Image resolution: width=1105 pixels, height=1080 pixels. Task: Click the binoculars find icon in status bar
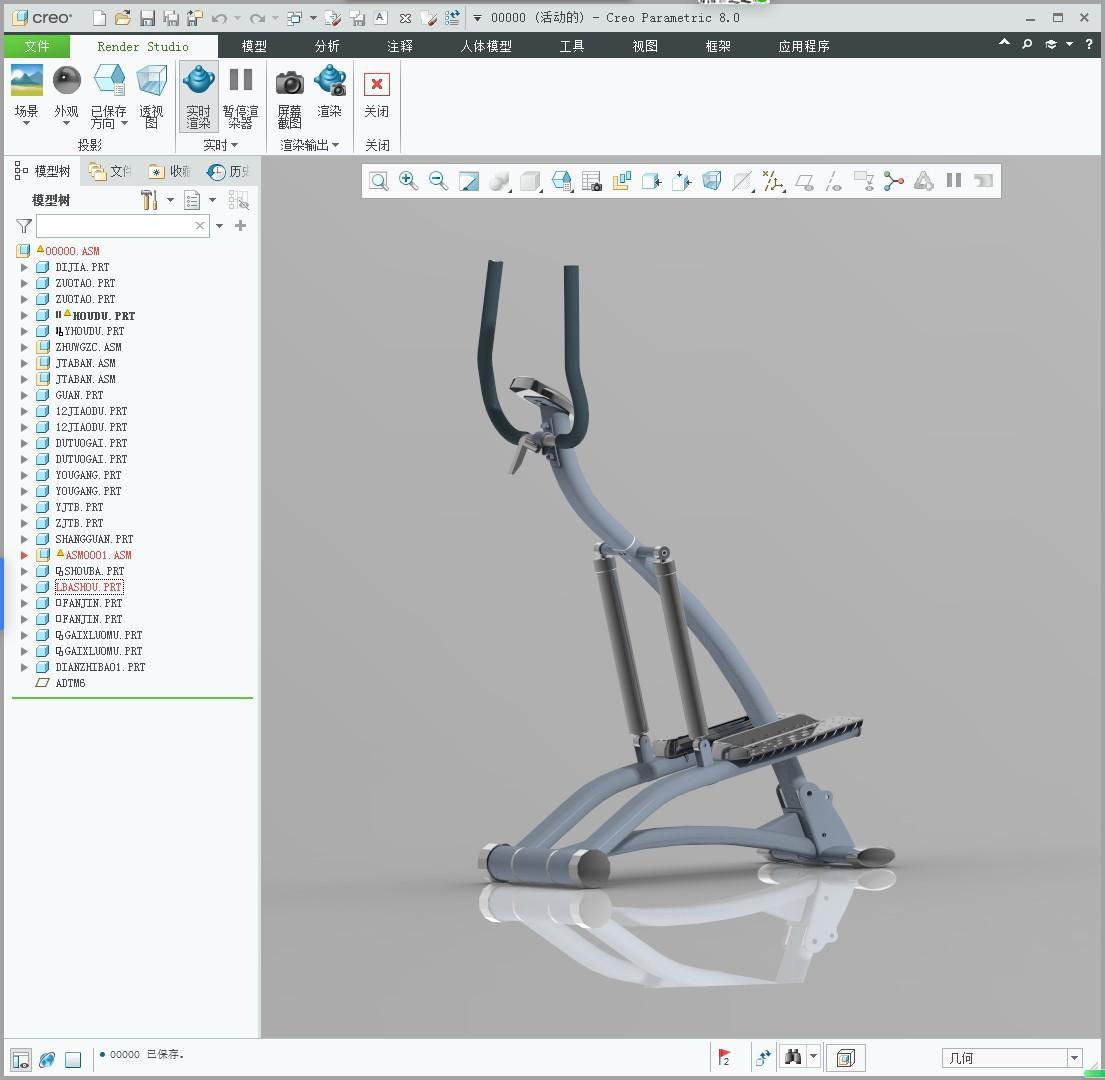793,1057
